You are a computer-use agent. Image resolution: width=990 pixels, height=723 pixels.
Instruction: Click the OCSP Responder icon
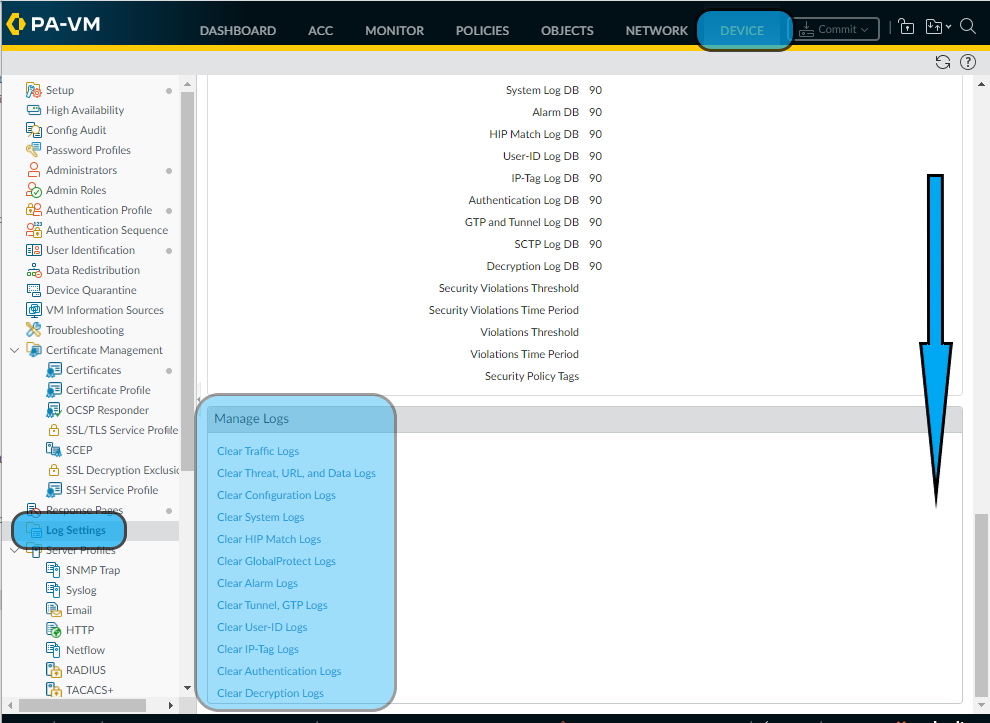point(54,410)
